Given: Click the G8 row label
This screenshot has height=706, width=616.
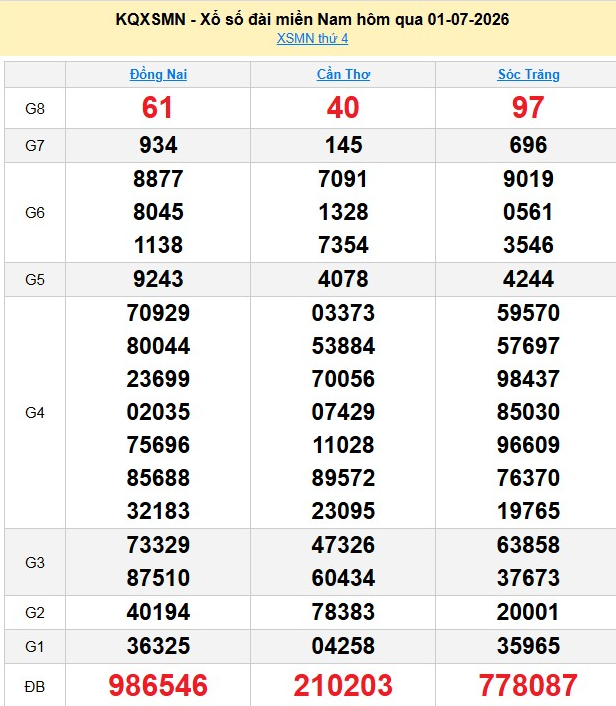Looking at the screenshot, I should click(x=35, y=109).
